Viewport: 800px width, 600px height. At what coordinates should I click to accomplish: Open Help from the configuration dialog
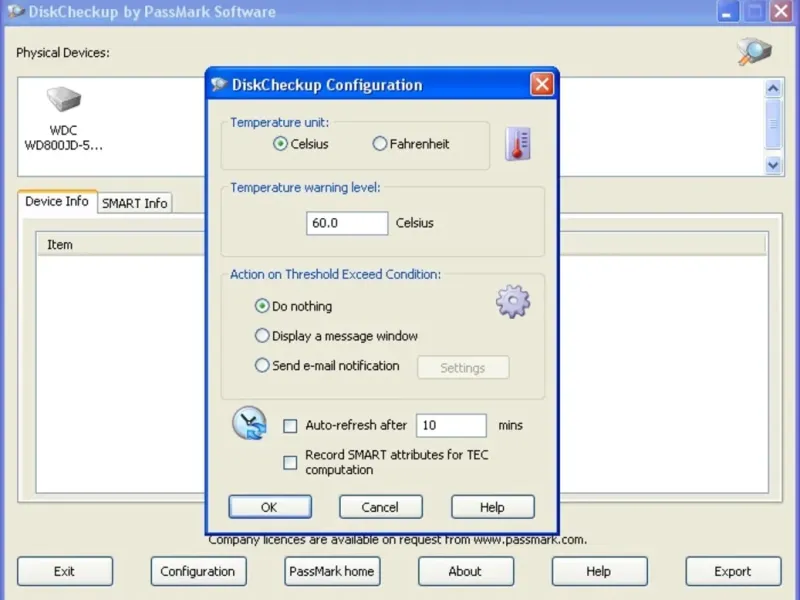tap(493, 507)
